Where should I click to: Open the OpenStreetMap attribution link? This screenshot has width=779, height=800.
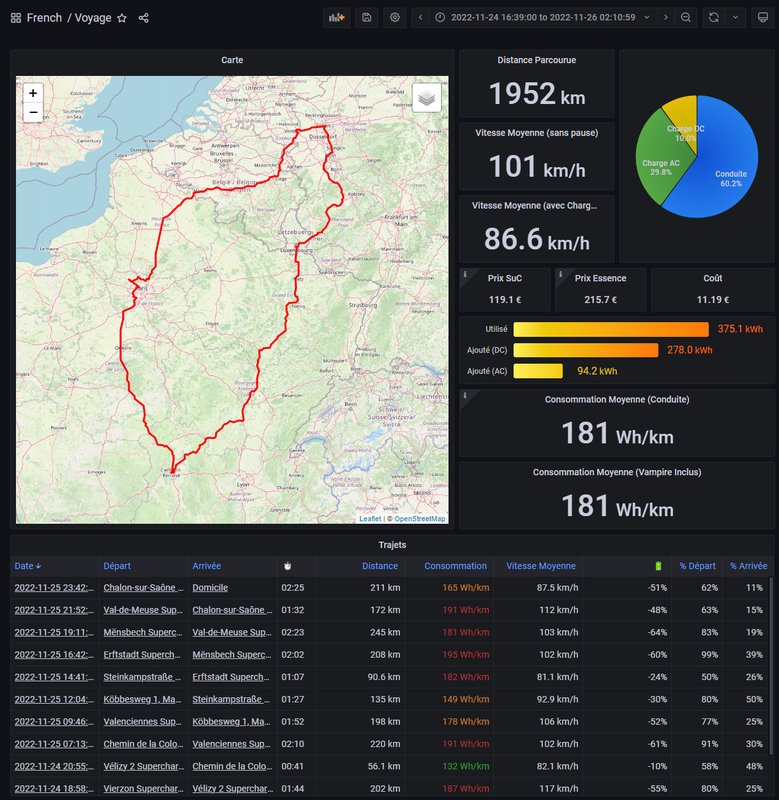(x=420, y=518)
